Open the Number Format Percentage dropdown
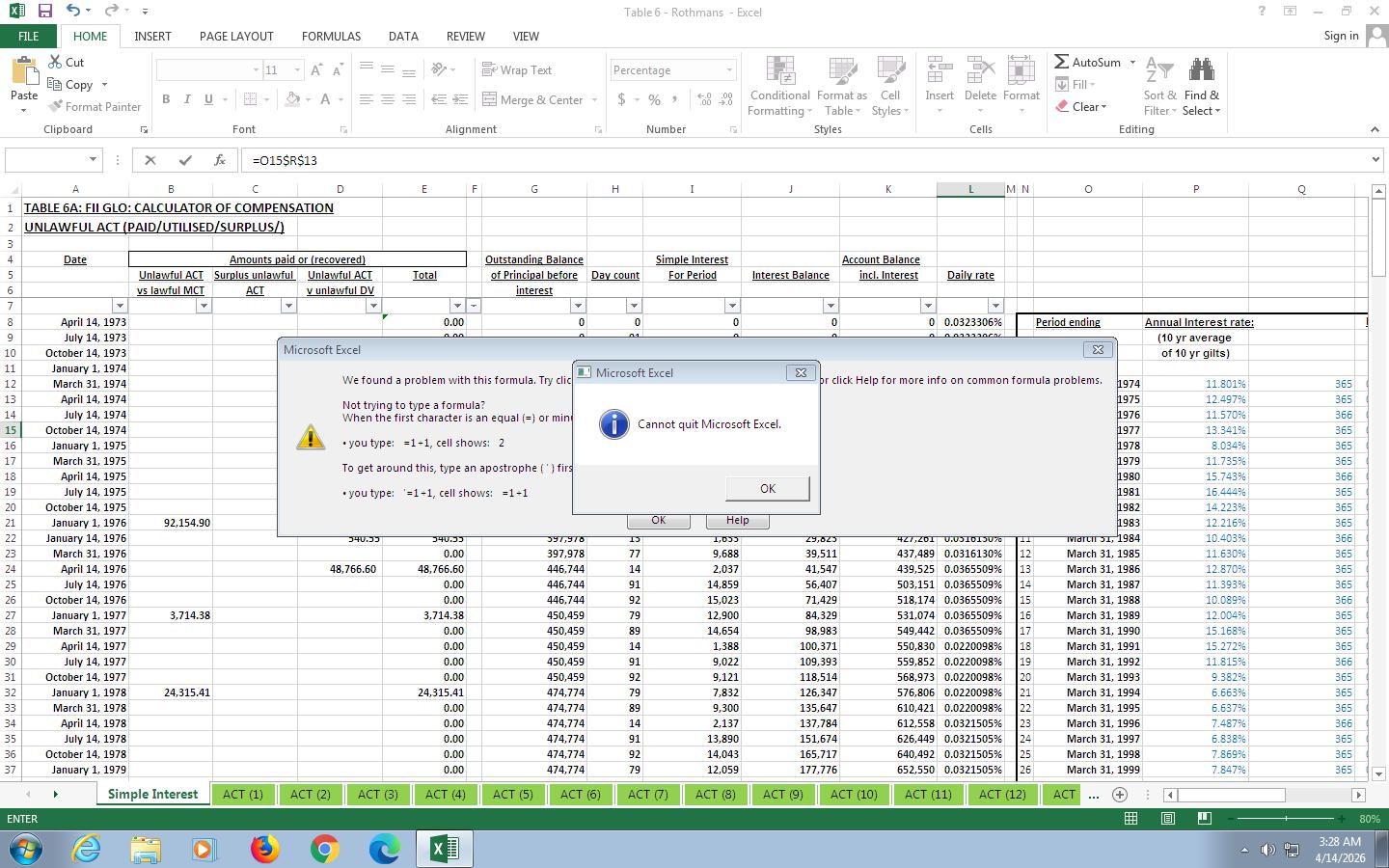1389x868 pixels. (x=729, y=70)
